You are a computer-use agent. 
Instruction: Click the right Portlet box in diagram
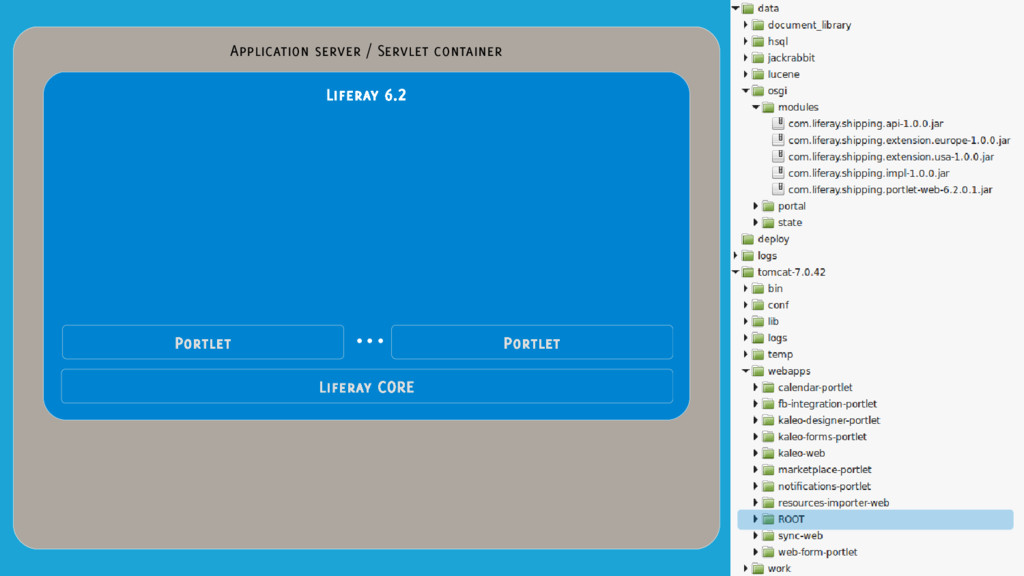point(532,342)
